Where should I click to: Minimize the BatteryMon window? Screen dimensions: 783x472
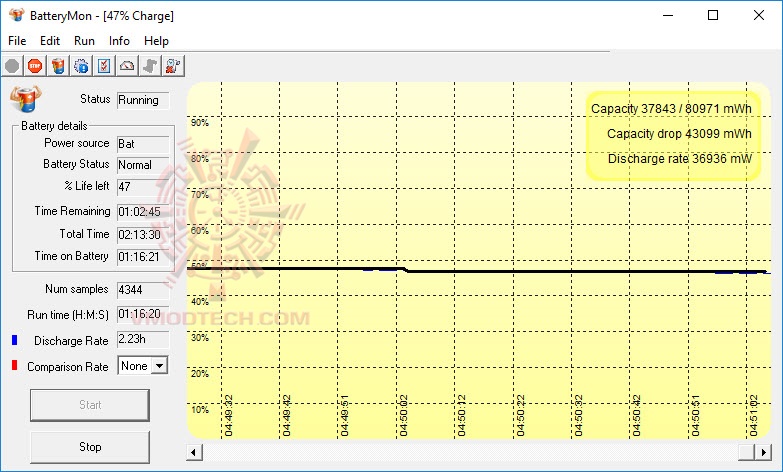(x=668, y=15)
